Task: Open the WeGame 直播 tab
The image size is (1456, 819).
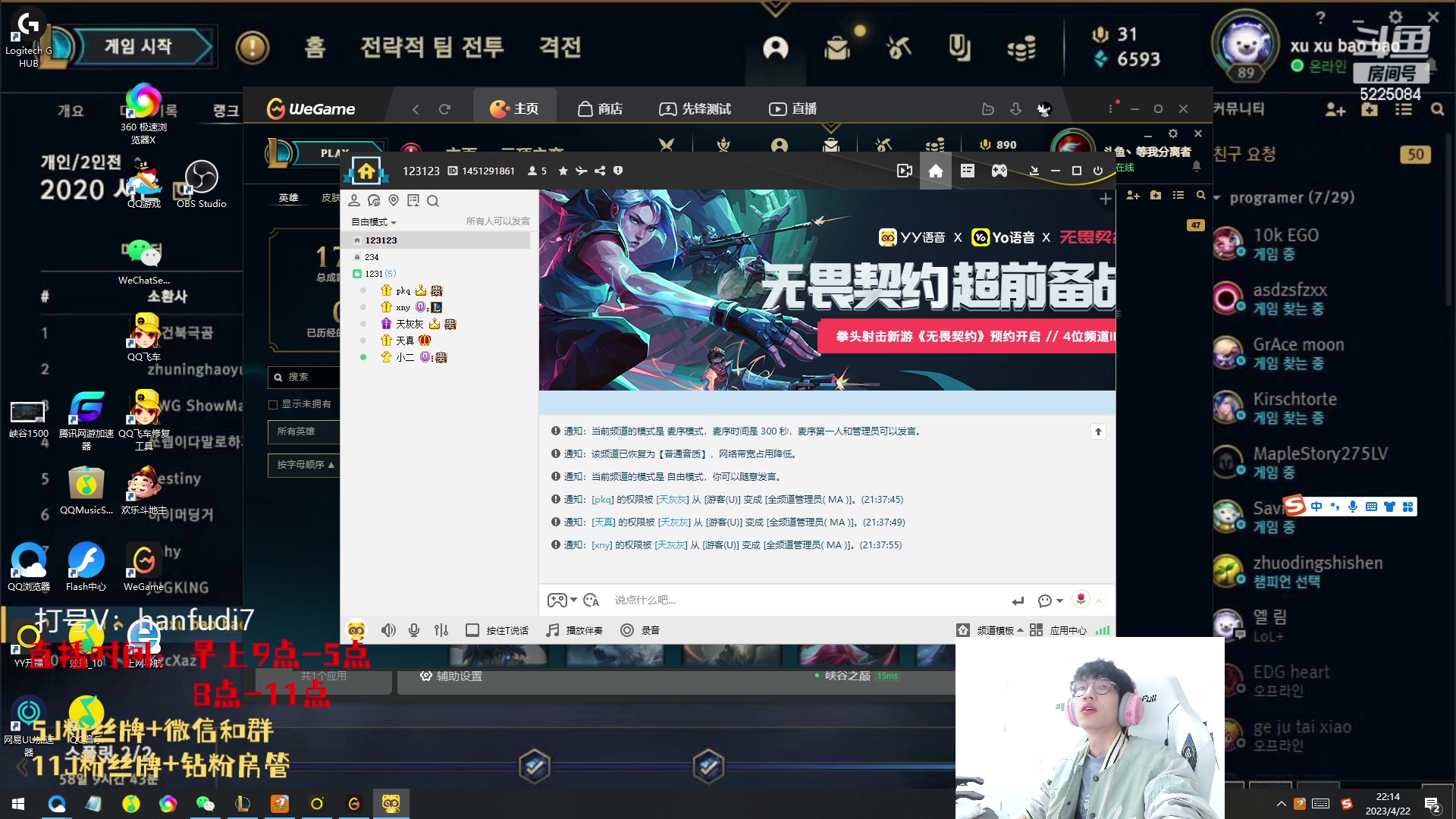Action: point(793,109)
